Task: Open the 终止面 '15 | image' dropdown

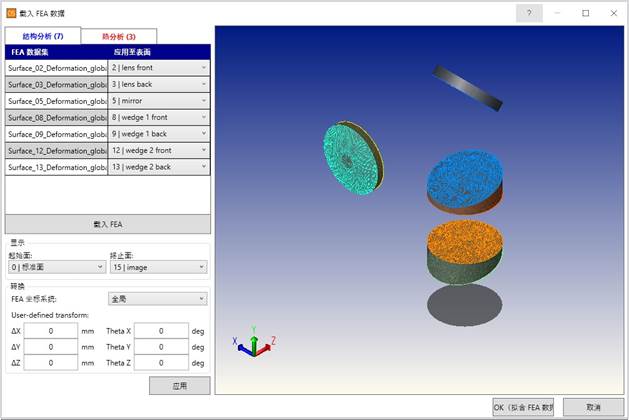Action: pos(158,267)
